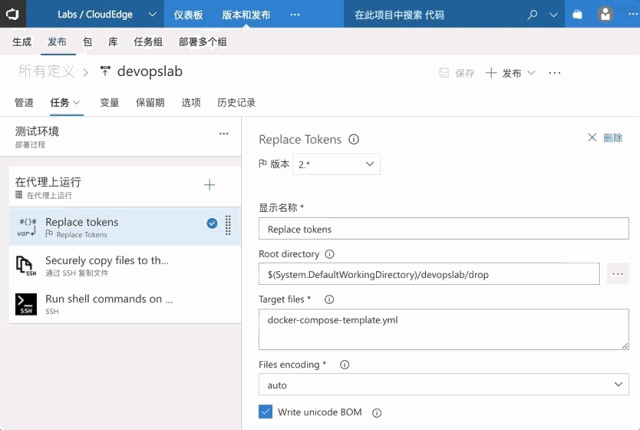Viewport: 640px width, 430px height.
Task: Show Target files info tooltip
Action: click(329, 299)
